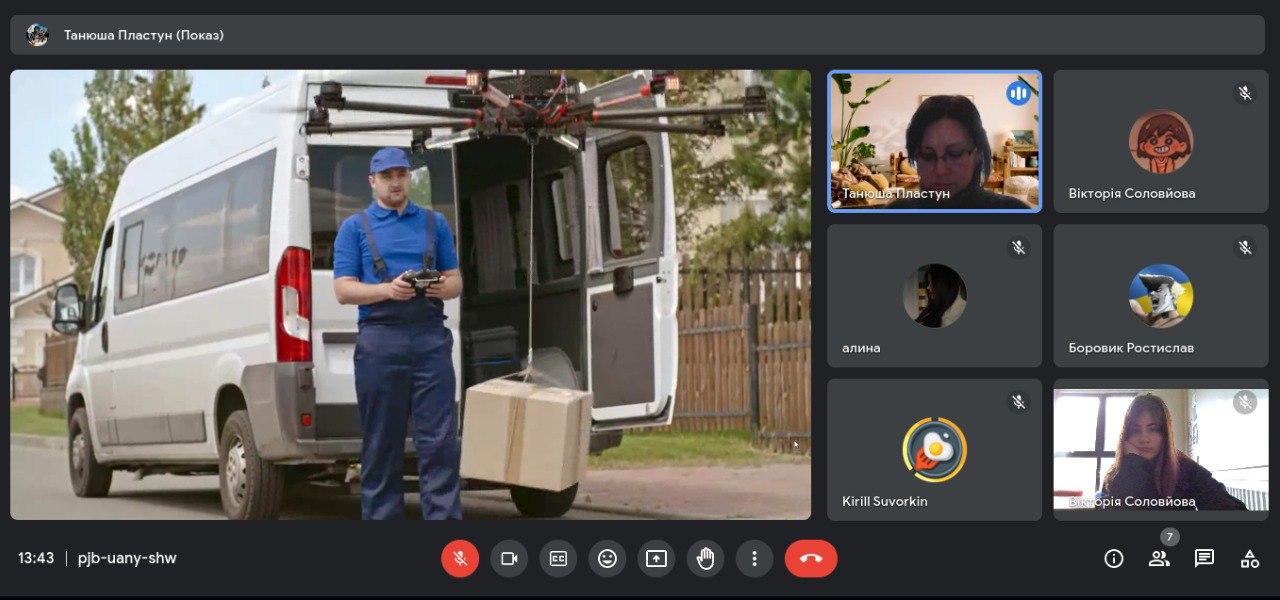This screenshot has height=600, width=1280.
Task: Click the Вікторія Соловйова cartoon avatar tile
Action: tap(1160, 141)
